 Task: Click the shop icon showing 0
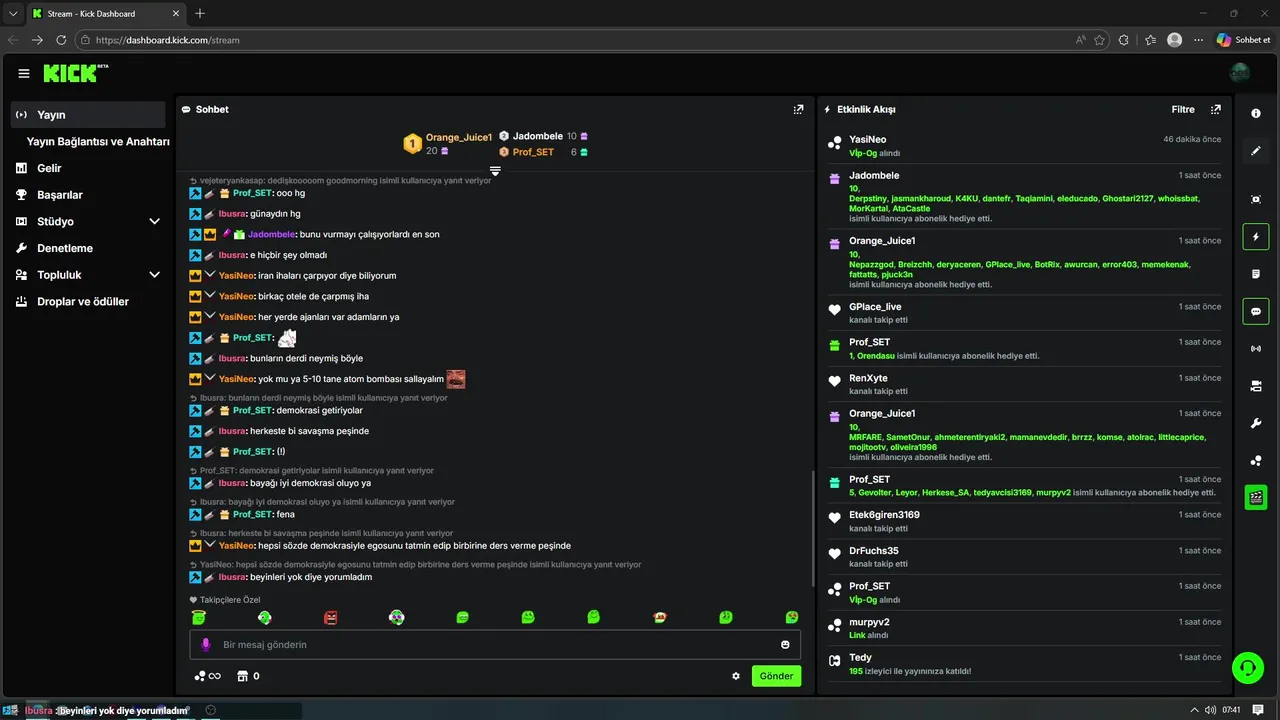pyautogui.click(x=248, y=676)
